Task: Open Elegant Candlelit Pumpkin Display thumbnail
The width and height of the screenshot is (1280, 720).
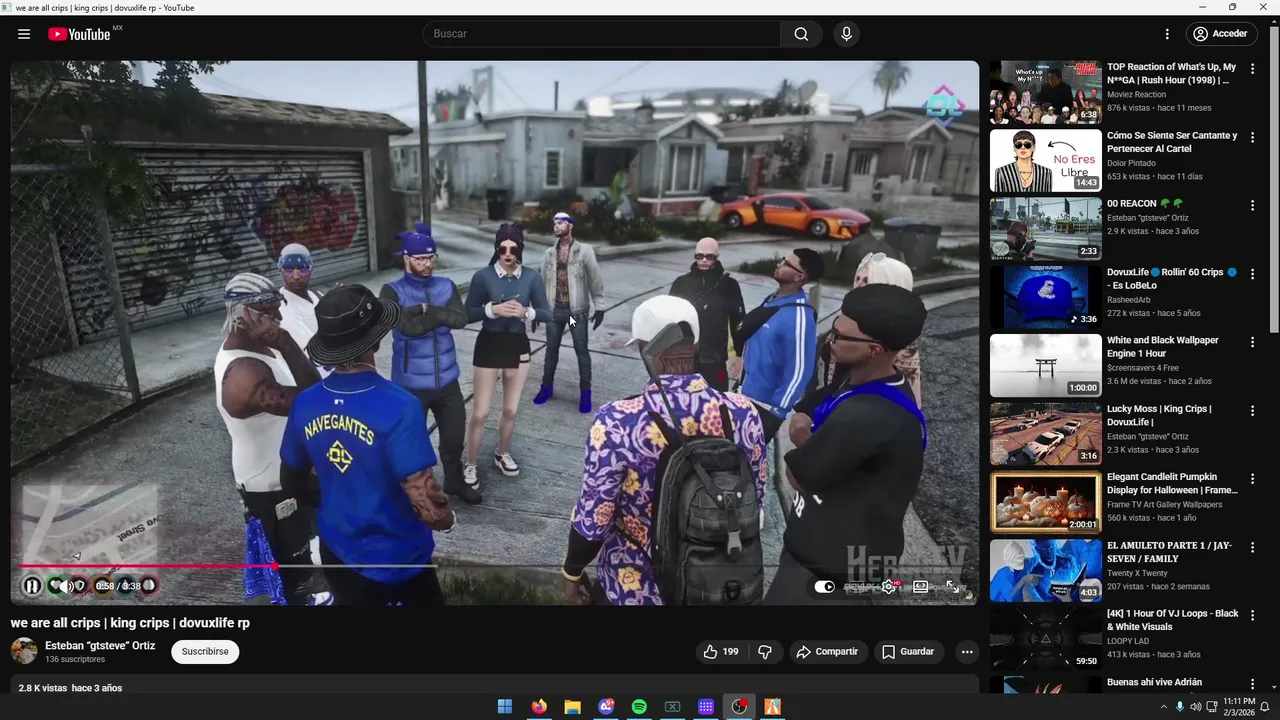Action: click(1045, 502)
